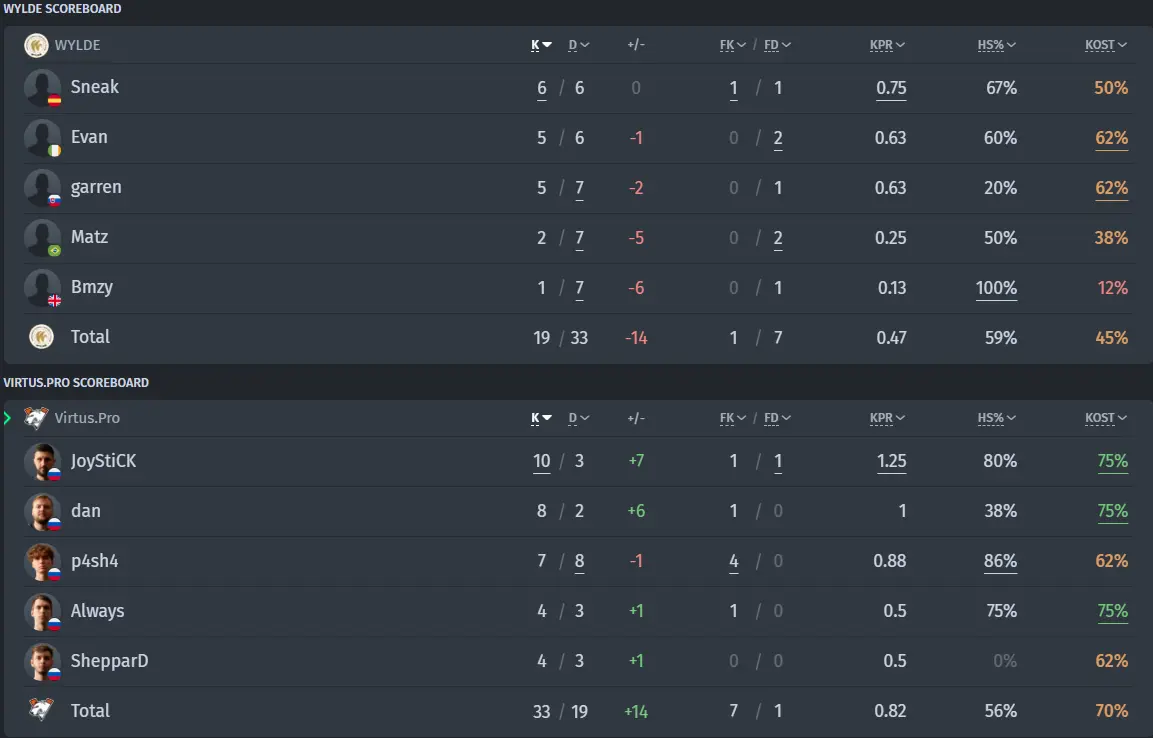Sort Virtus.Pro table by D column
The height and width of the screenshot is (738, 1153).
tap(579, 418)
